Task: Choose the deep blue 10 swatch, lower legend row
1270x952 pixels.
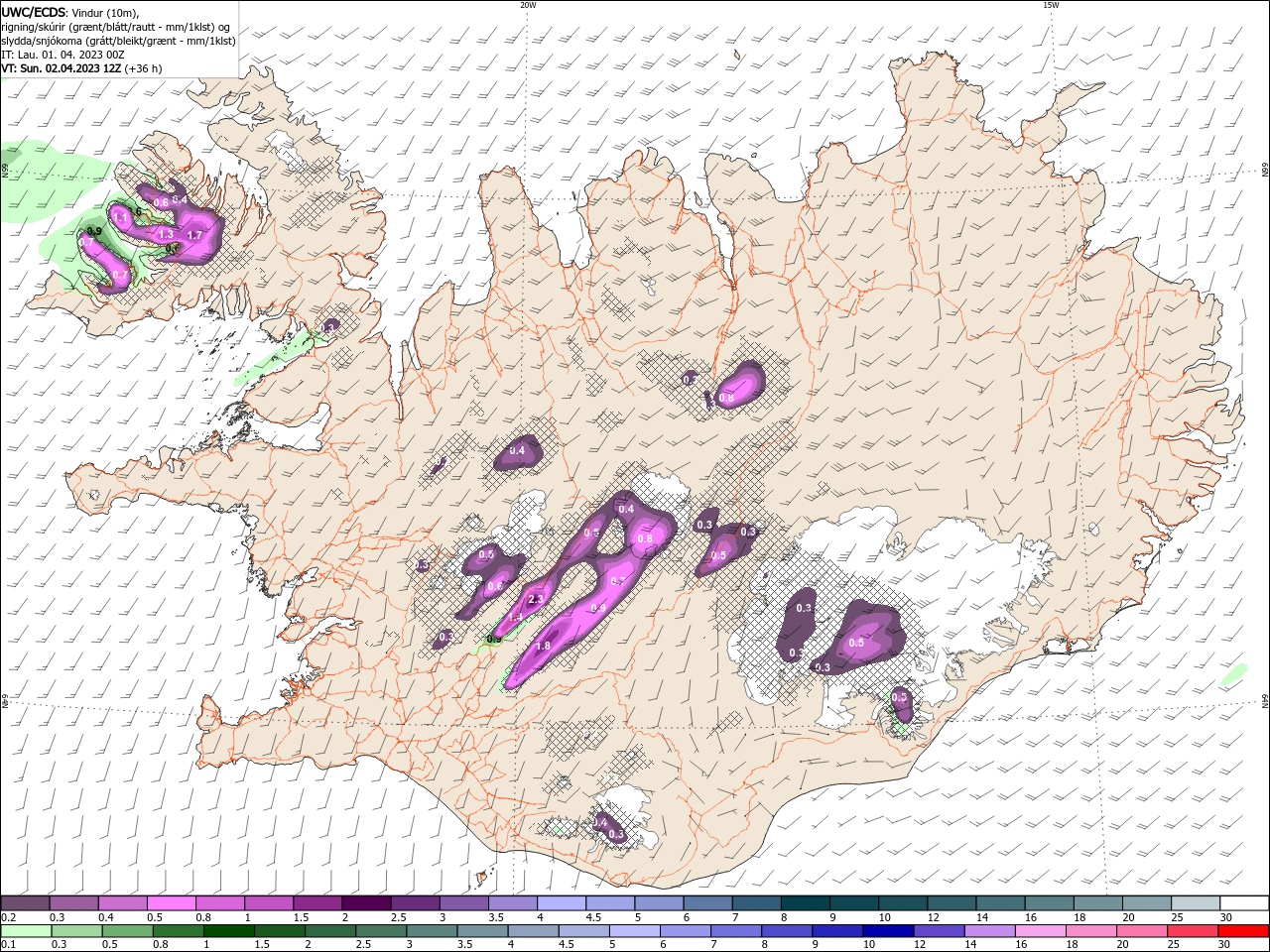Action: pyautogui.click(x=888, y=931)
